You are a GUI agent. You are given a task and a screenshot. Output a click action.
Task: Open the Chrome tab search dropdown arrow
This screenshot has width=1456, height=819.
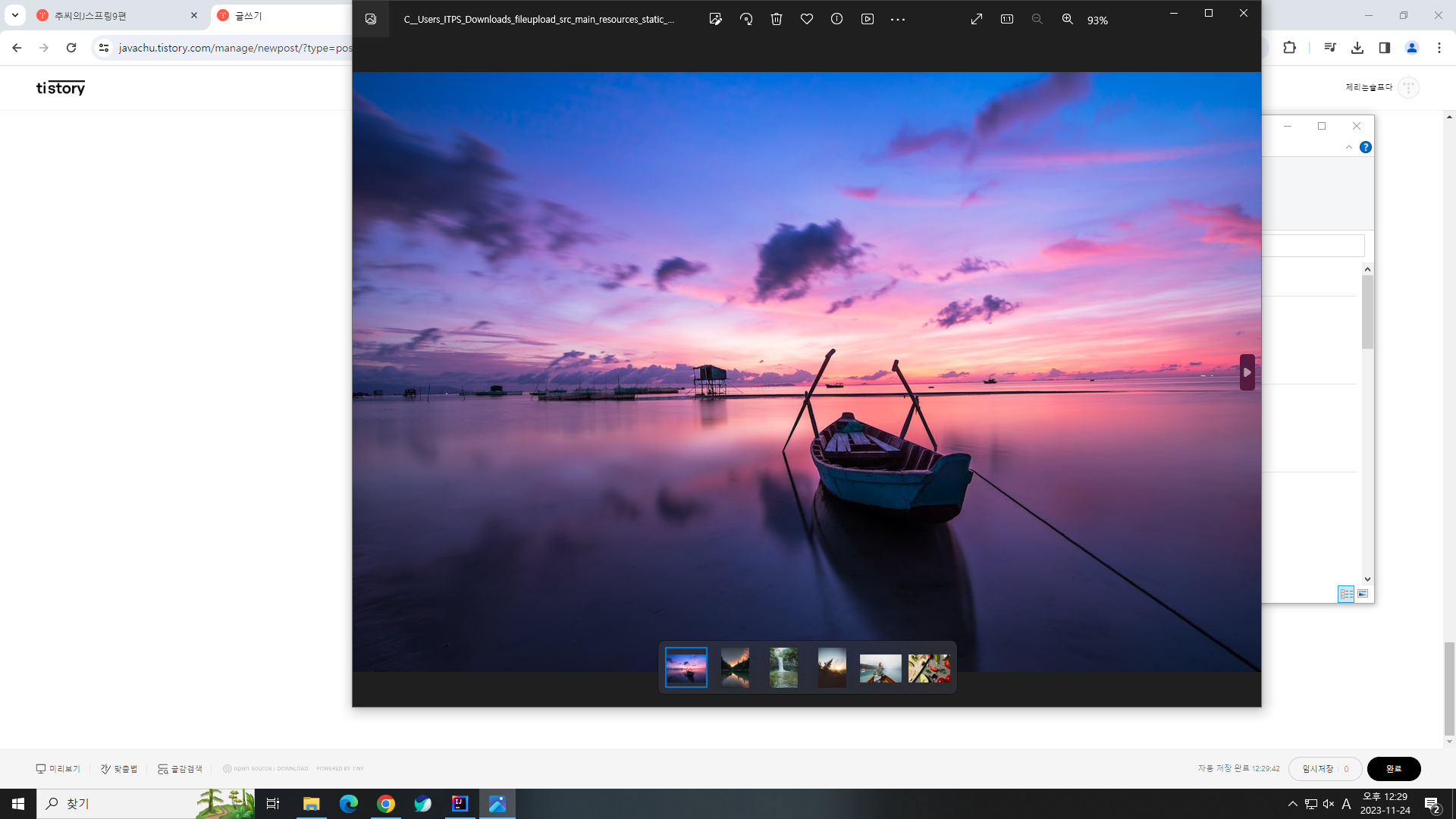(x=14, y=14)
